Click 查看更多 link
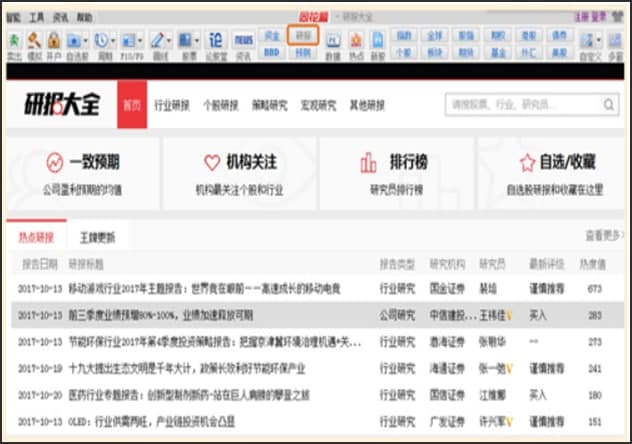Image resolution: width=632 pixels, height=444 pixels. click(605, 236)
